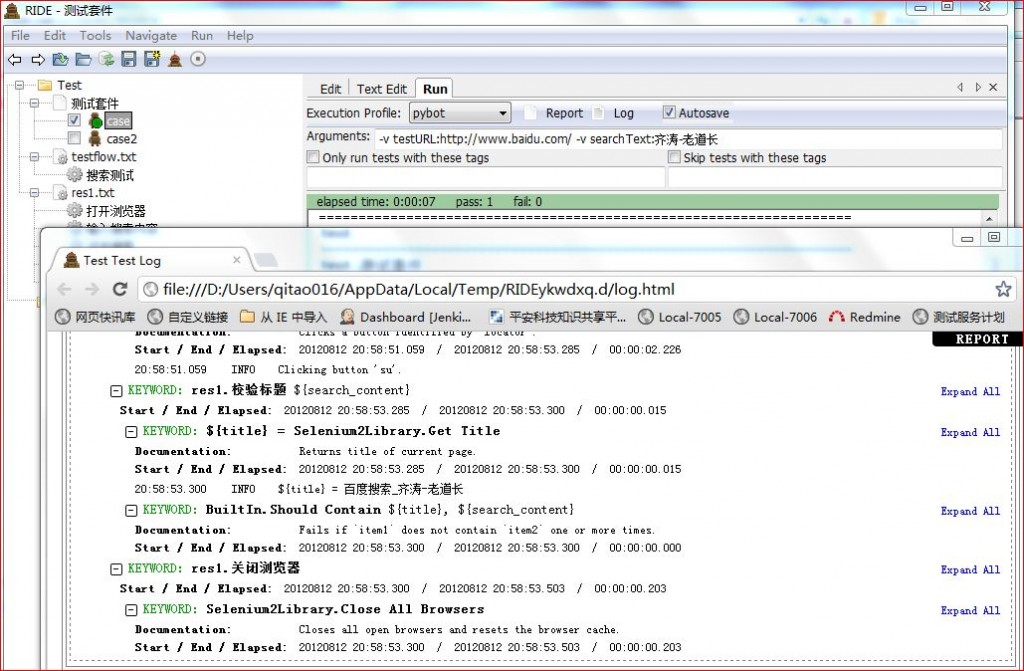1024x671 pixels.
Task: Check the case2 test checkbox
Action: pos(74,139)
